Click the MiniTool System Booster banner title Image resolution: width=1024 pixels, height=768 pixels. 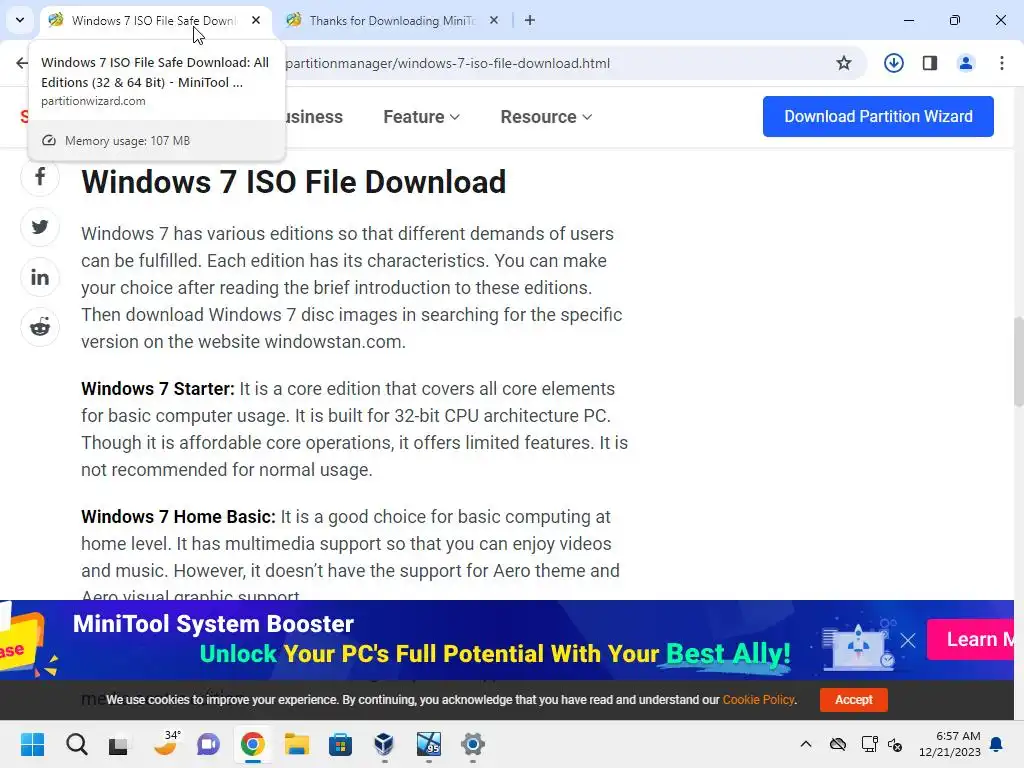[213, 624]
